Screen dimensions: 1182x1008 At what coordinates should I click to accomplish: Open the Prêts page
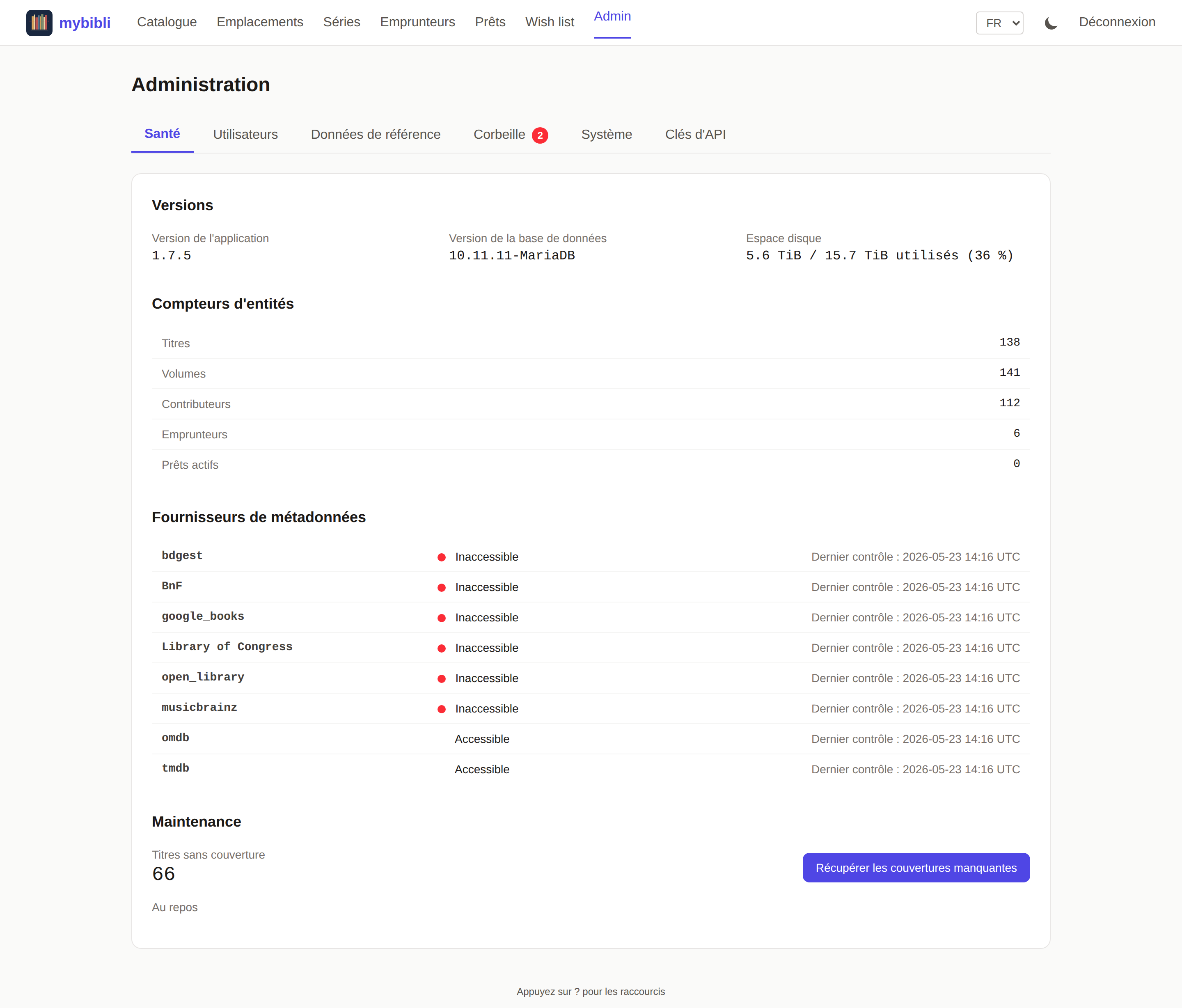(x=490, y=22)
